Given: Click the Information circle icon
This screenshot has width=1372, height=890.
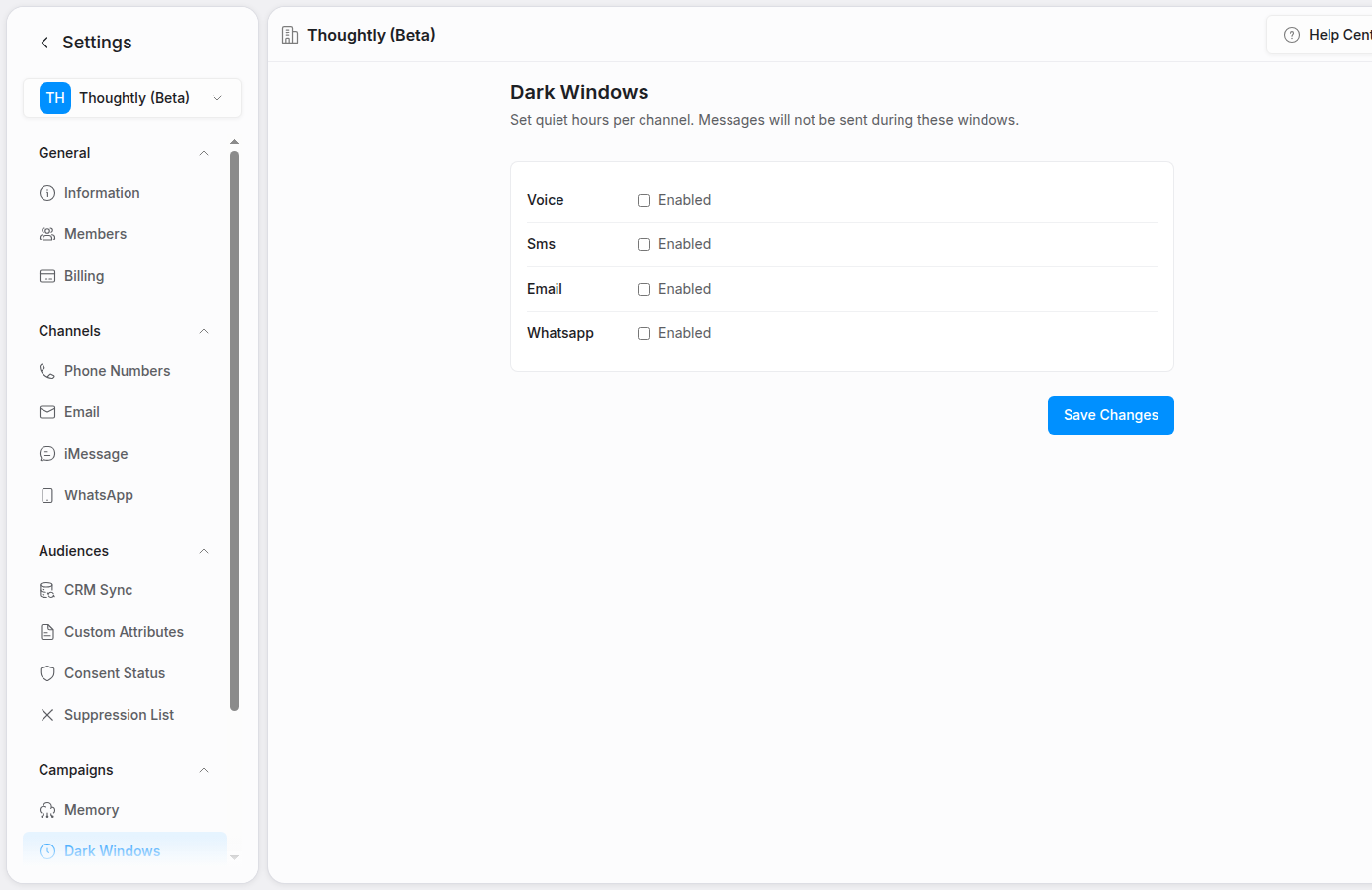Looking at the screenshot, I should pos(47,193).
